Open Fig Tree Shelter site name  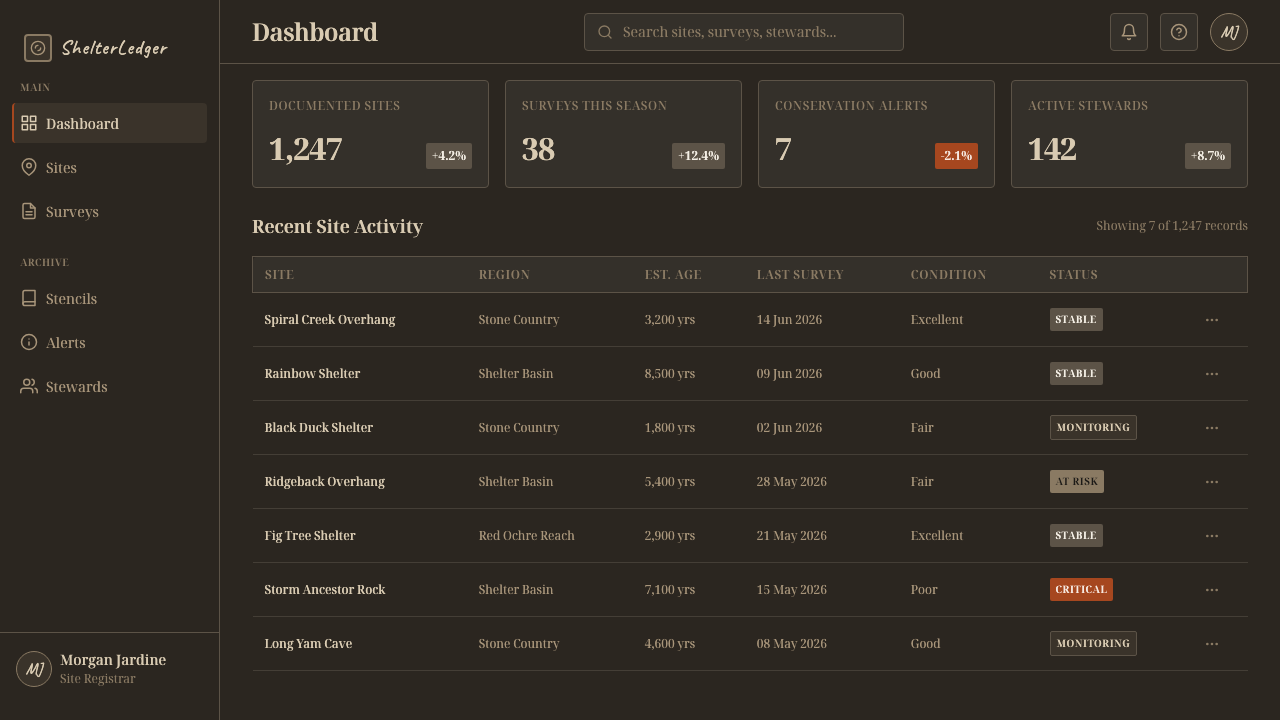[x=310, y=536]
